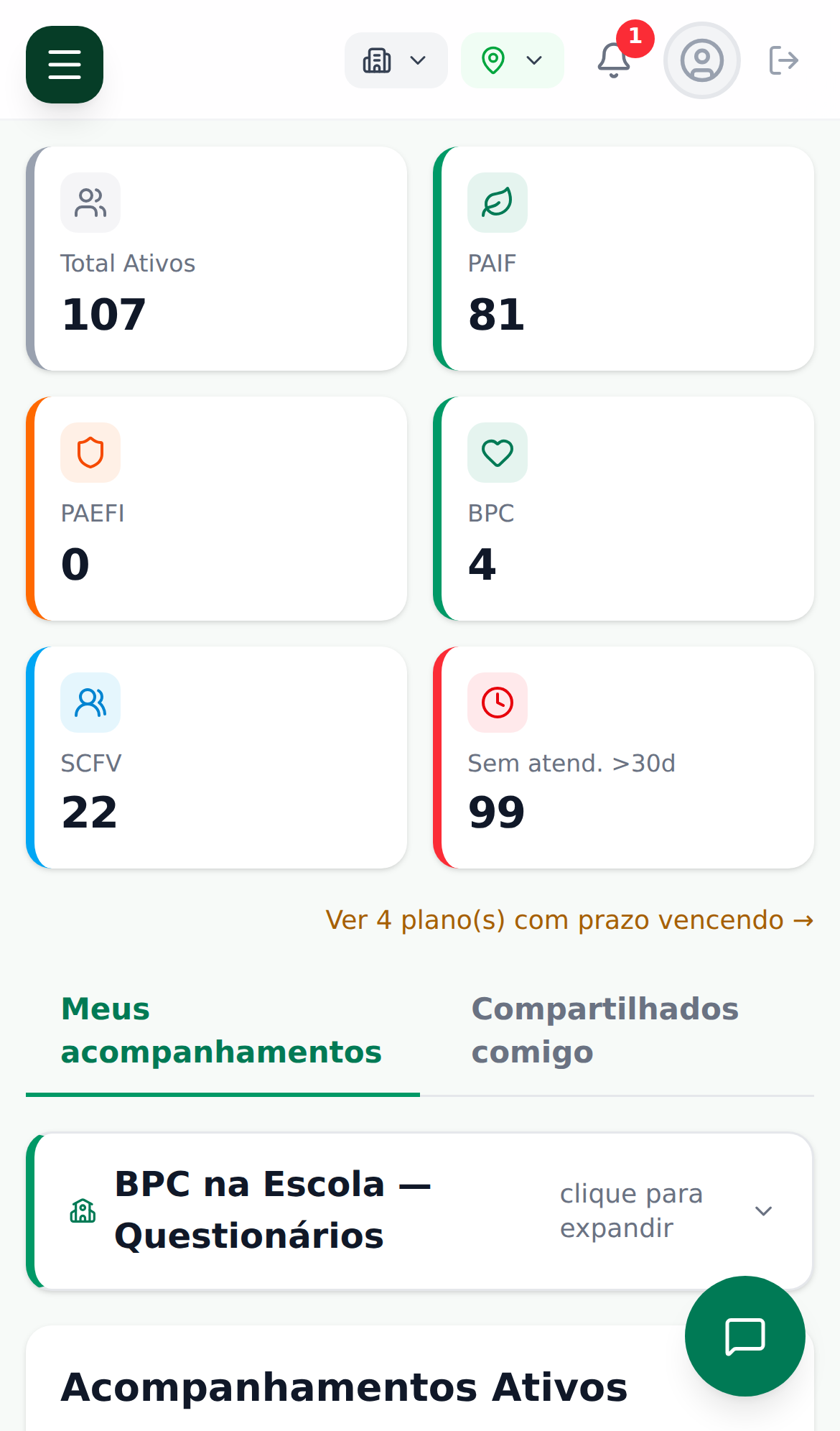
Task: Open the Total Ativos card
Action: coord(217,259)
